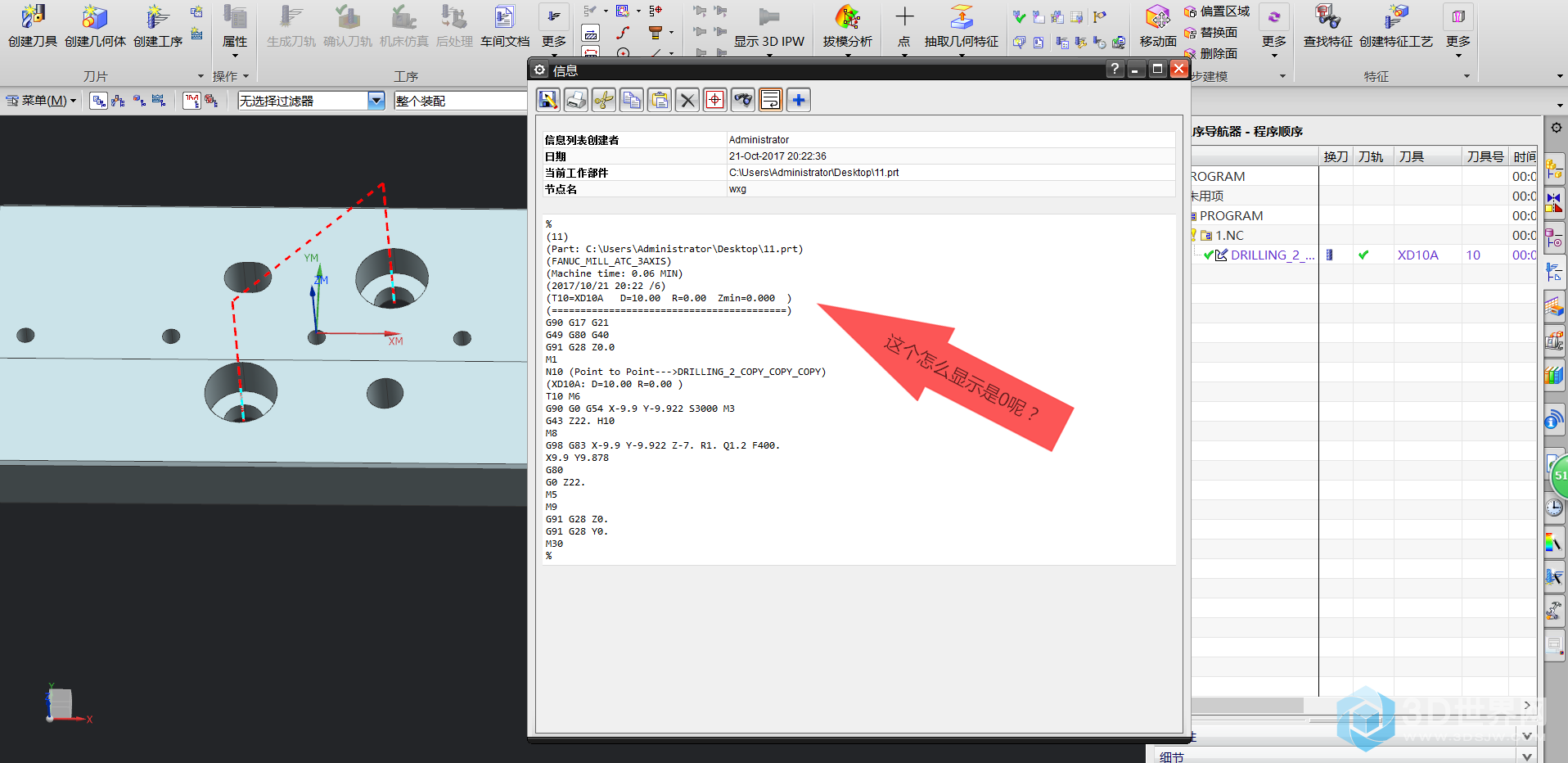Click the Find Feature (查找特征) icon

pos(1327,17)
